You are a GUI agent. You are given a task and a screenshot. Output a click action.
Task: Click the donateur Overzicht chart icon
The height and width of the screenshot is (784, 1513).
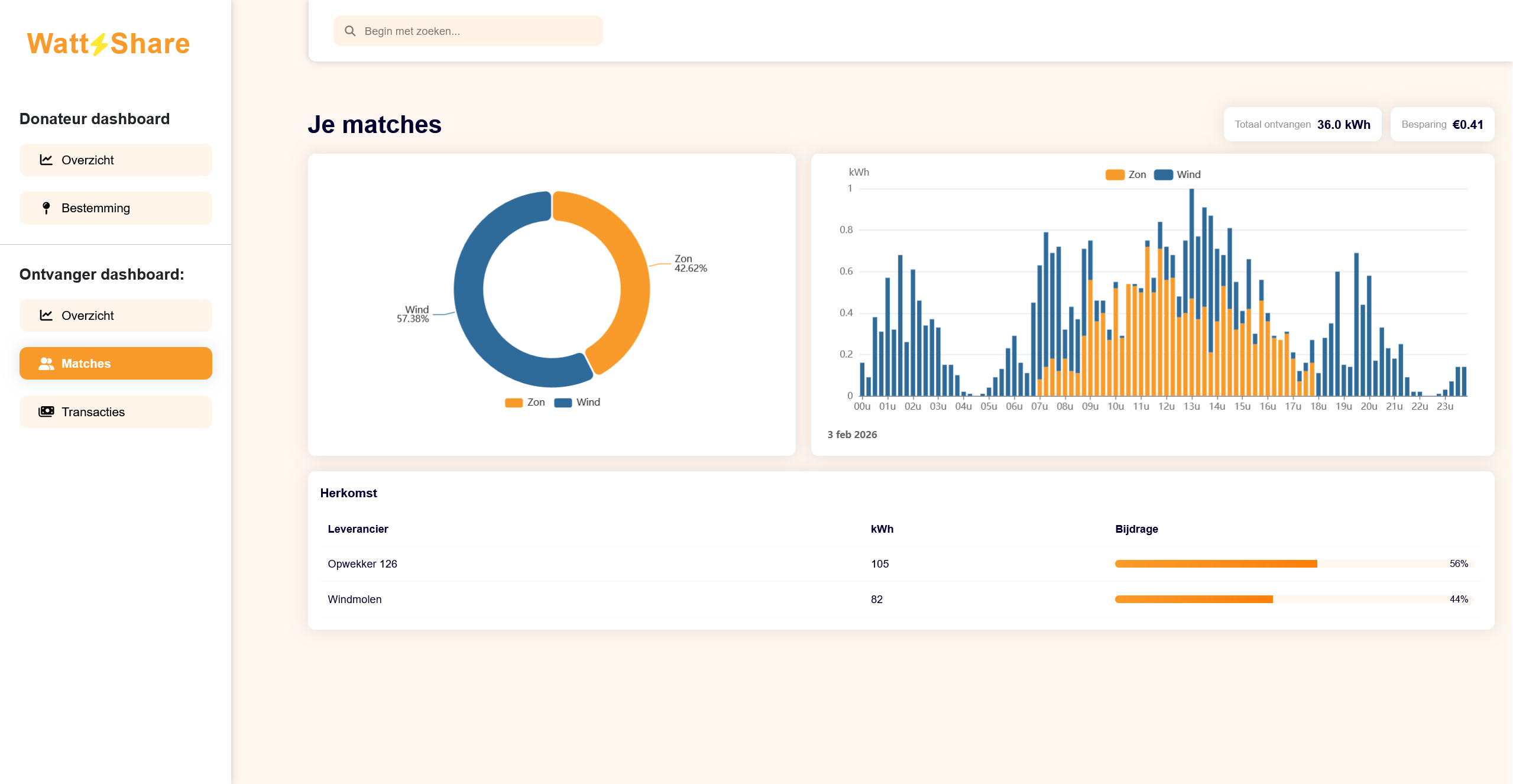click(46, 160)
